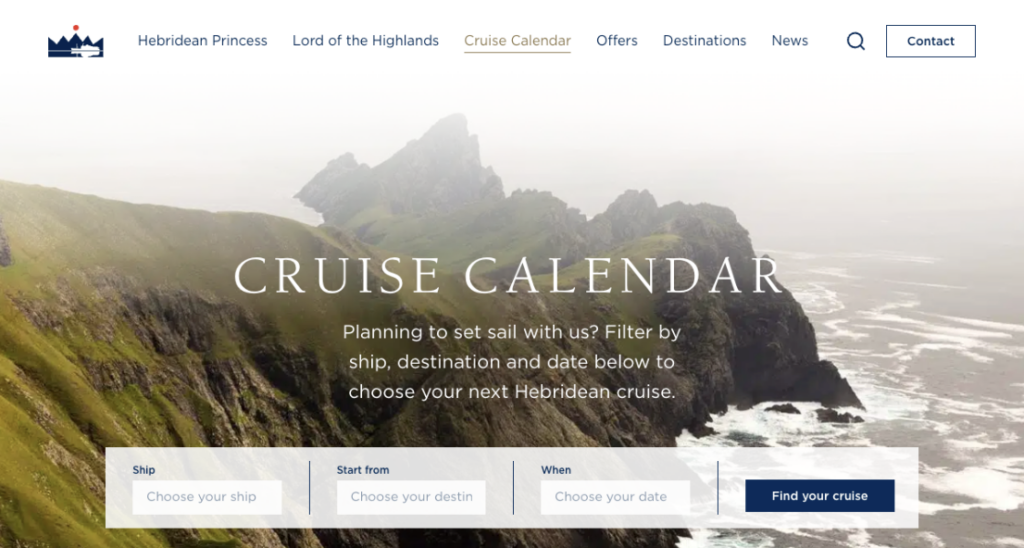The image size is (1024, 548).
Task: Expand the Choose your ship dropdown
Action: (207, 497)
